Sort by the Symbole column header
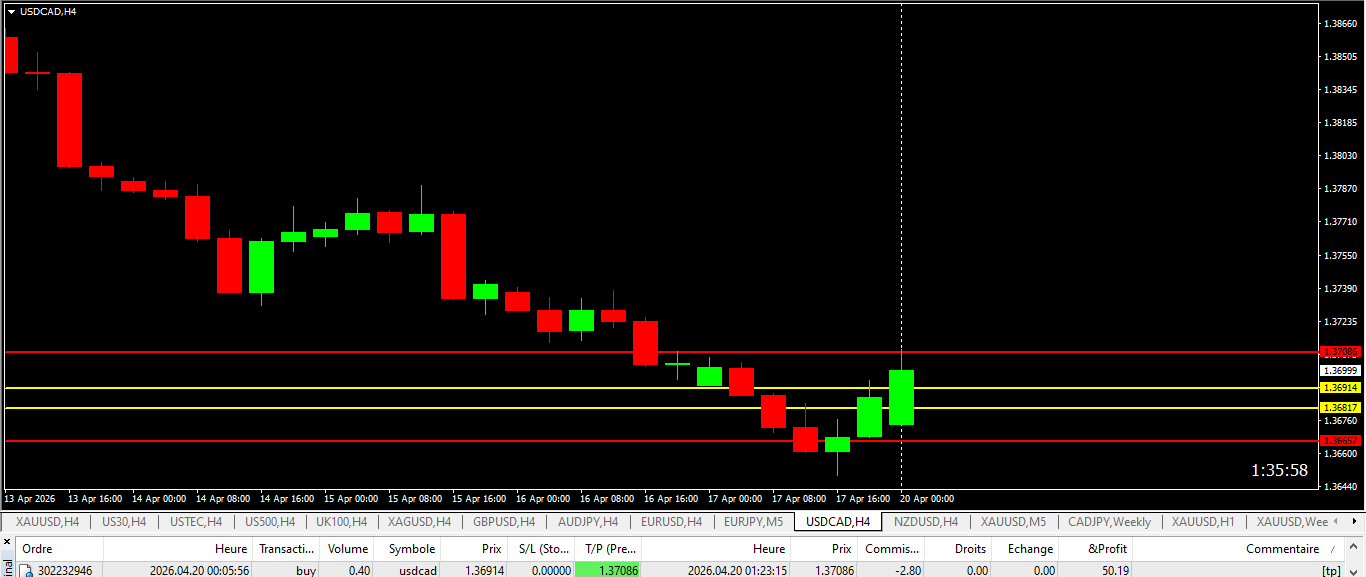Image resolution: width=1366 pixels, height=577 pixels. point(409,548)
